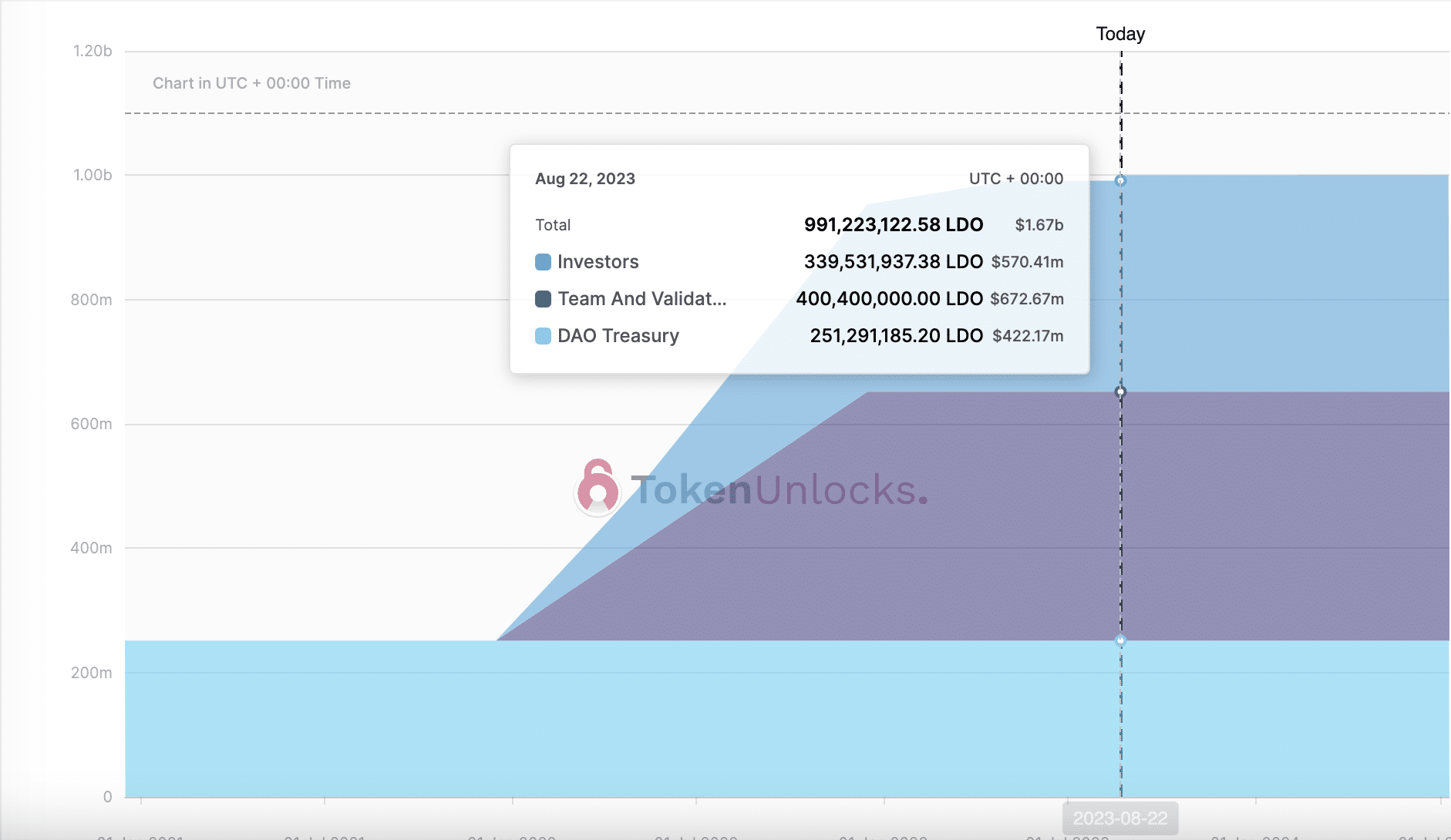The width and height of the screenshot is (1451, 840).
Task: Click the Aug 22, 2023 tooltip date
Action: point(585,179)
